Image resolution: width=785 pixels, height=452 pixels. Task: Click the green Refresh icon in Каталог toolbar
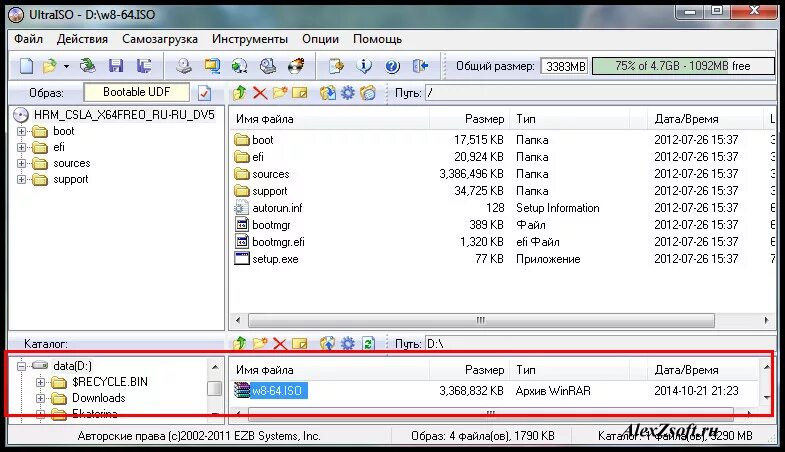click(x=368, y=343)
